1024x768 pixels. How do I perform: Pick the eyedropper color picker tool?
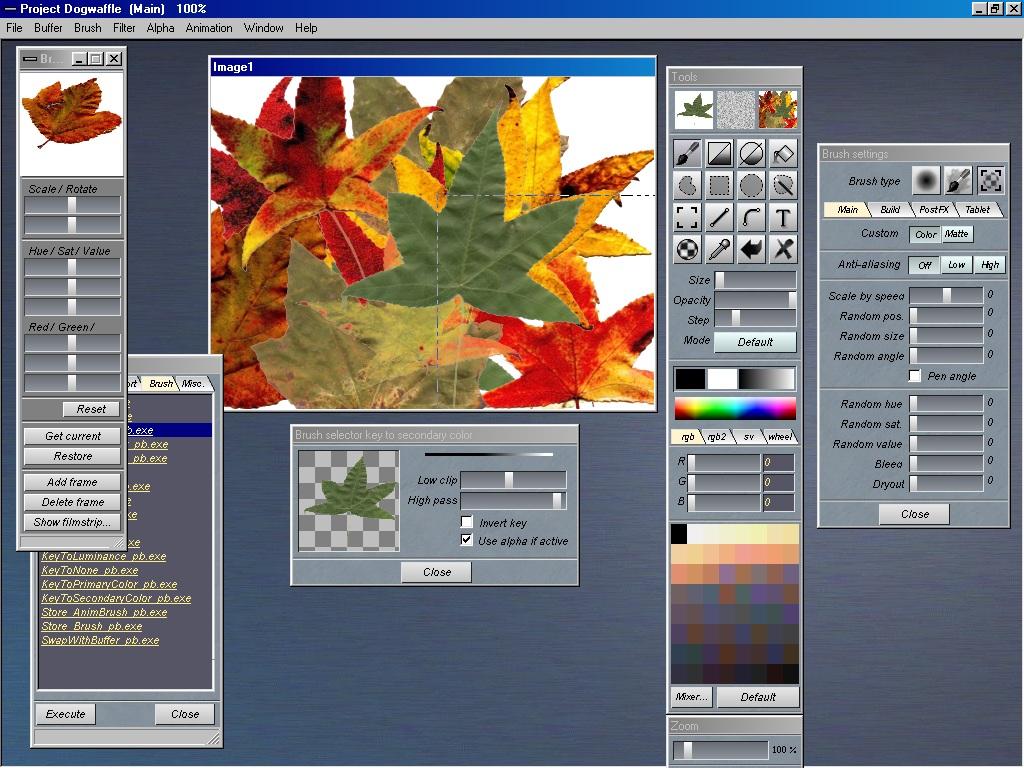(719, 249)
